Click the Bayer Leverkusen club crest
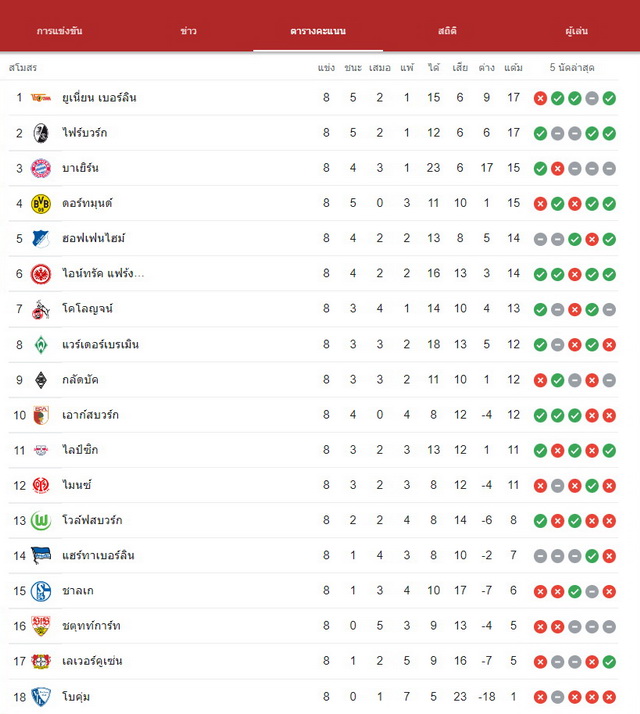This screenshot has height=714, width=640. (x=41, y=661)
